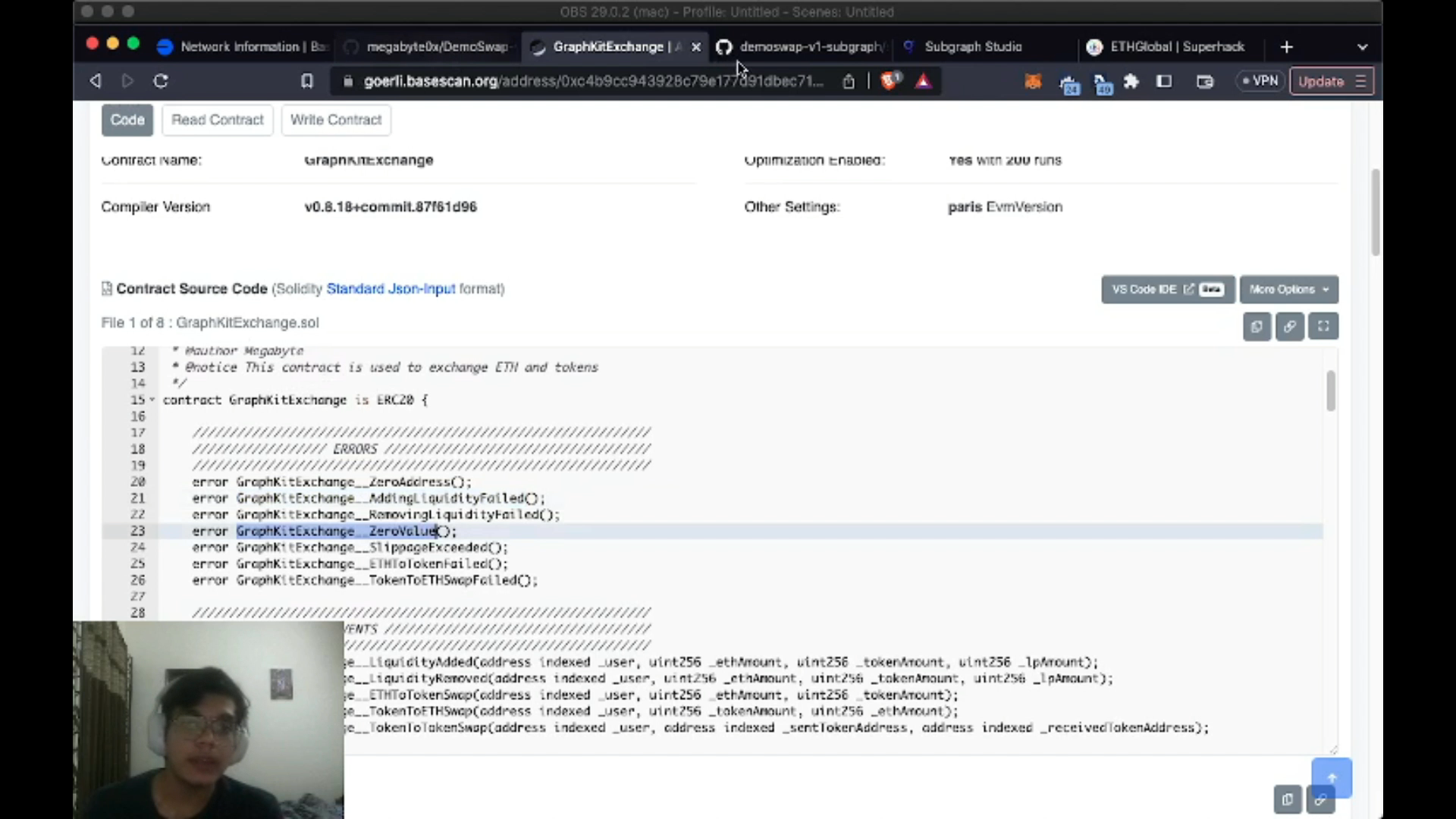This screenshot has width=1456, height=819.
Task: Click the TokenToTokenSwap event line
Action: coord(775,728)
